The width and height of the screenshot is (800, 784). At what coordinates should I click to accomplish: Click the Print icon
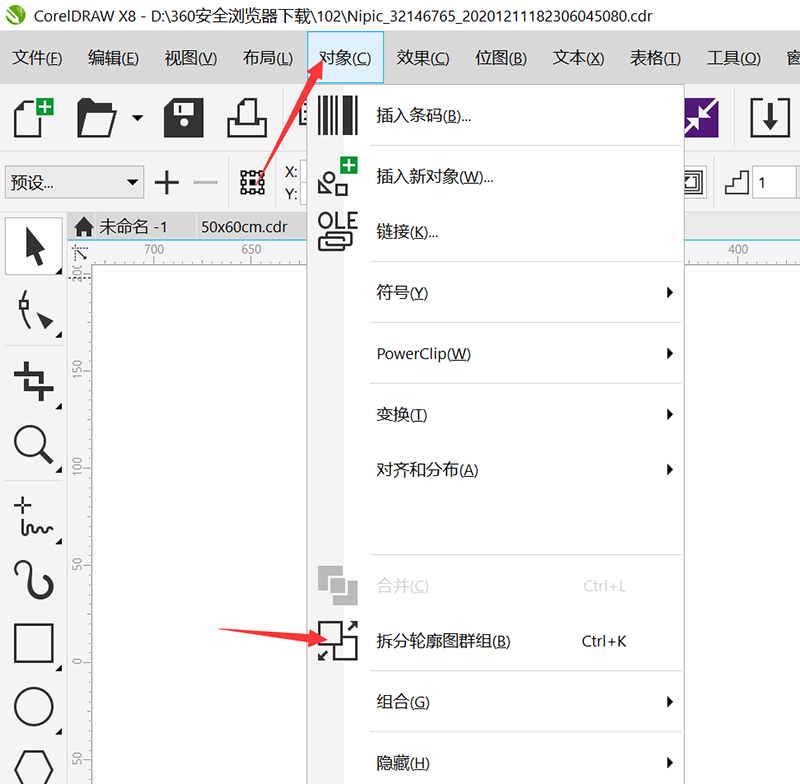tap(247, 118)
